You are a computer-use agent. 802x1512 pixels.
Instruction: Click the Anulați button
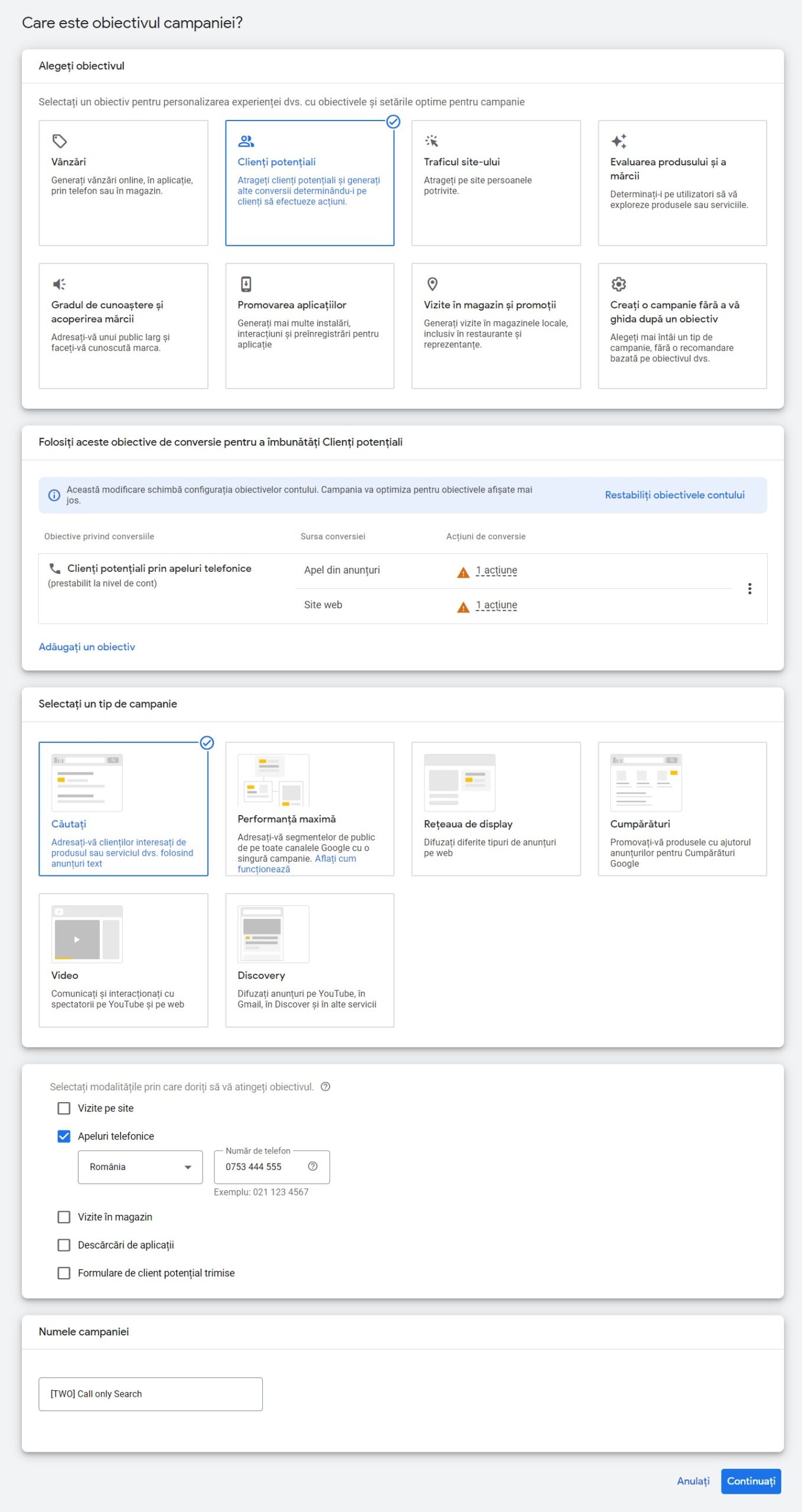(693, 1481)
